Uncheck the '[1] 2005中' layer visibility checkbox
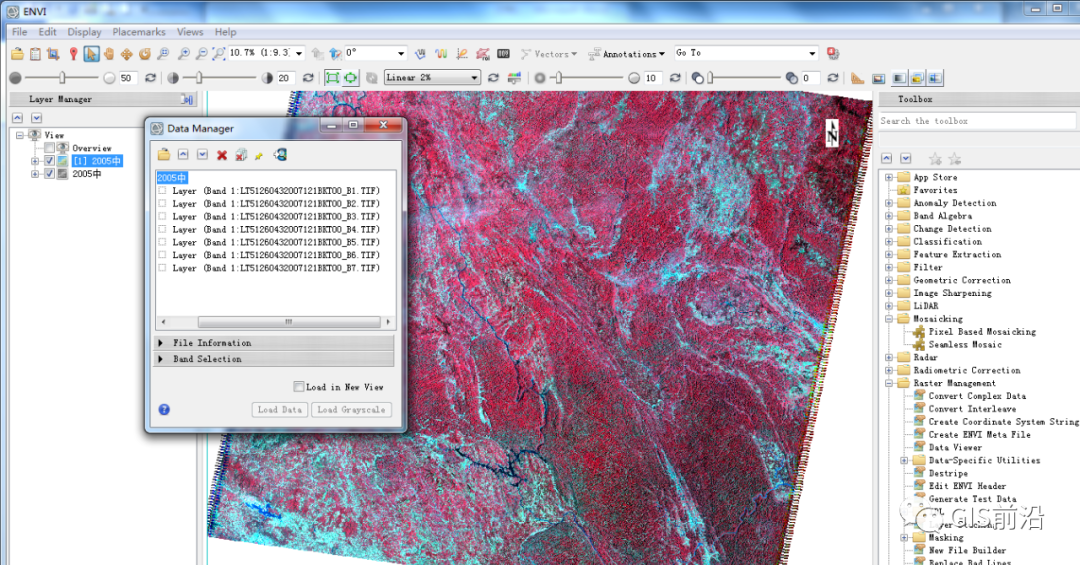 [x=49, y=161]
